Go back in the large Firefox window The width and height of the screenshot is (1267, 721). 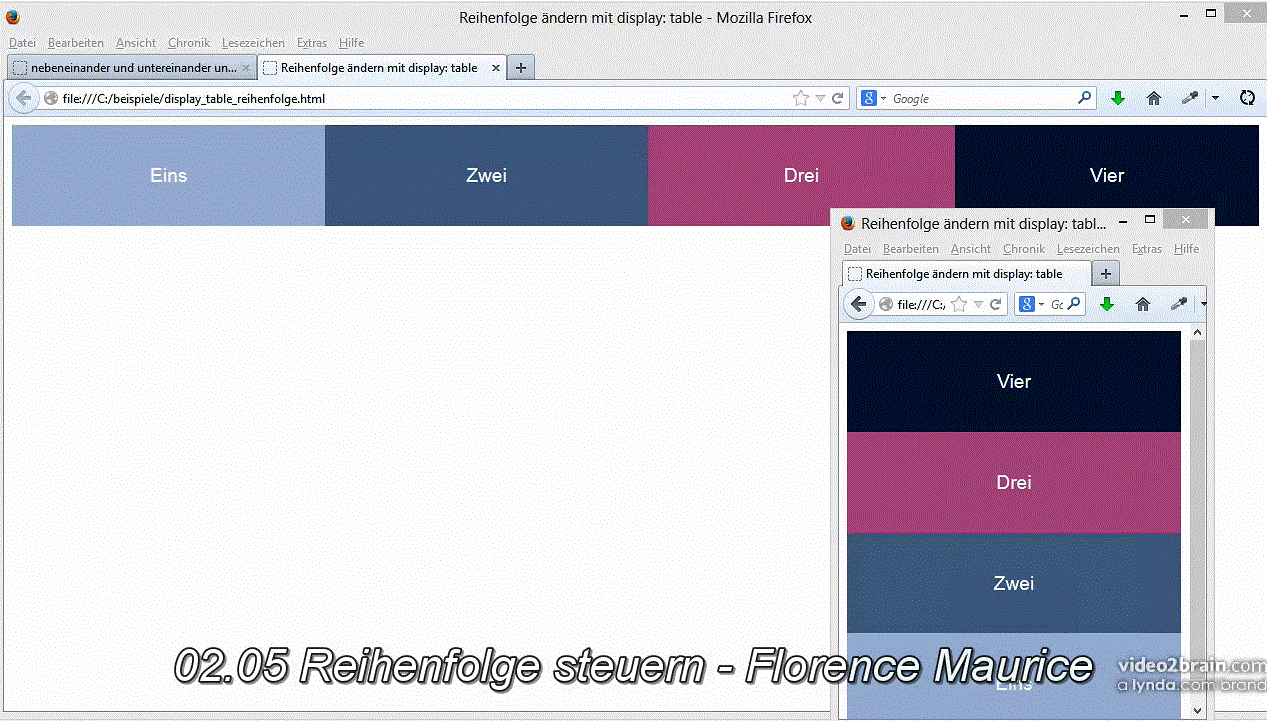click(x=23, y=99)
